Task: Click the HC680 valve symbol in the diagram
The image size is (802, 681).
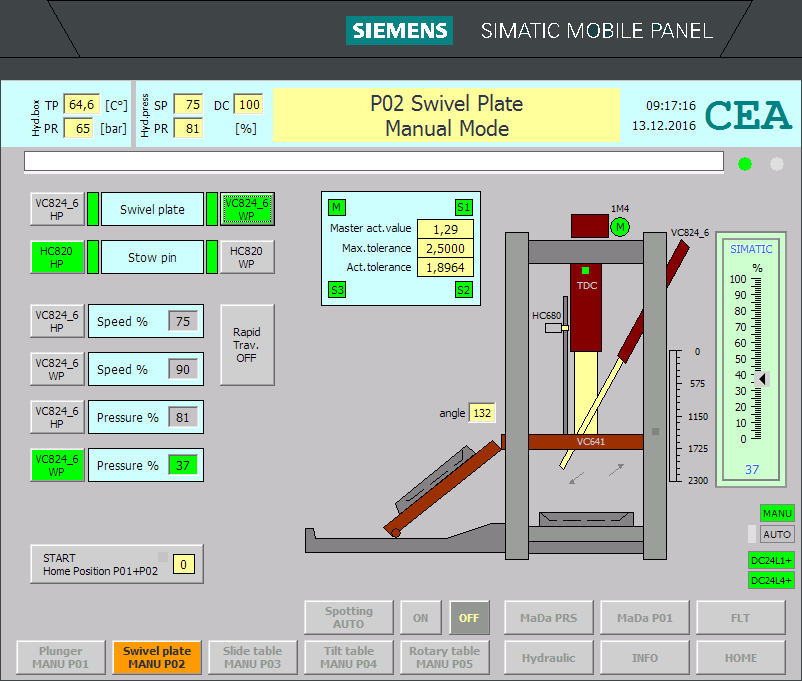Action: tap(556, 328)
